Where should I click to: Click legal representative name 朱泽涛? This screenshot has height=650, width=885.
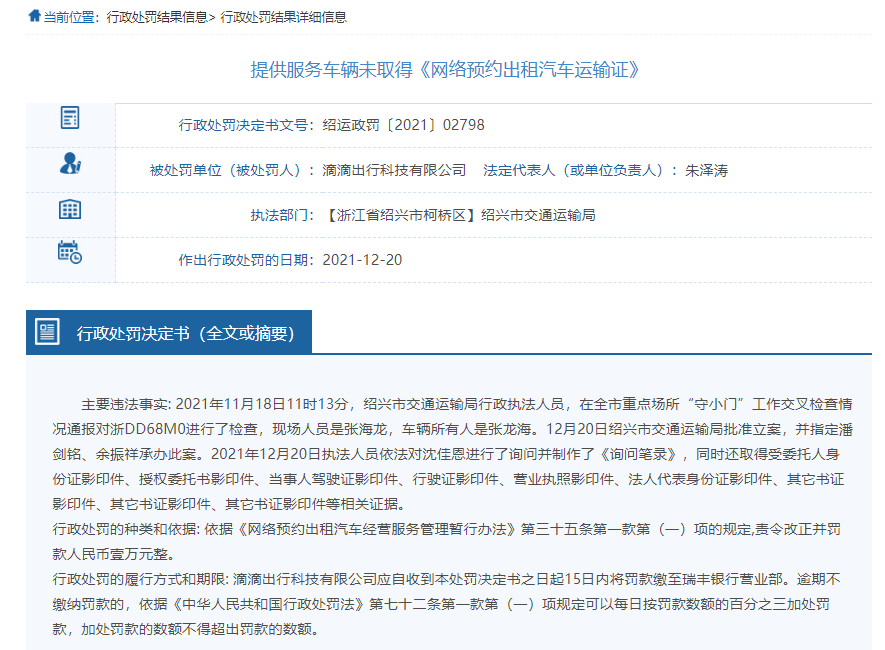[706, 170]
